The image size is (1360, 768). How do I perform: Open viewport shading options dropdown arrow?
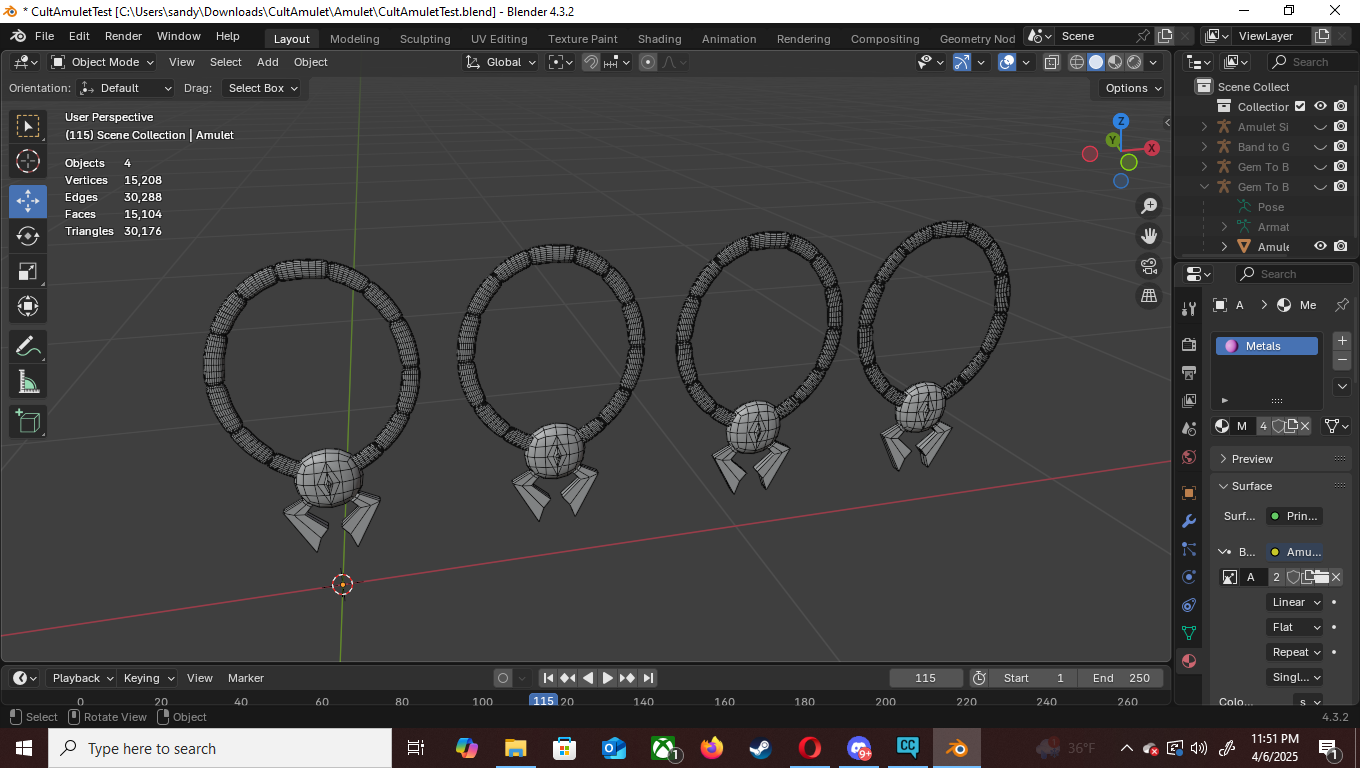point(1153,62)
